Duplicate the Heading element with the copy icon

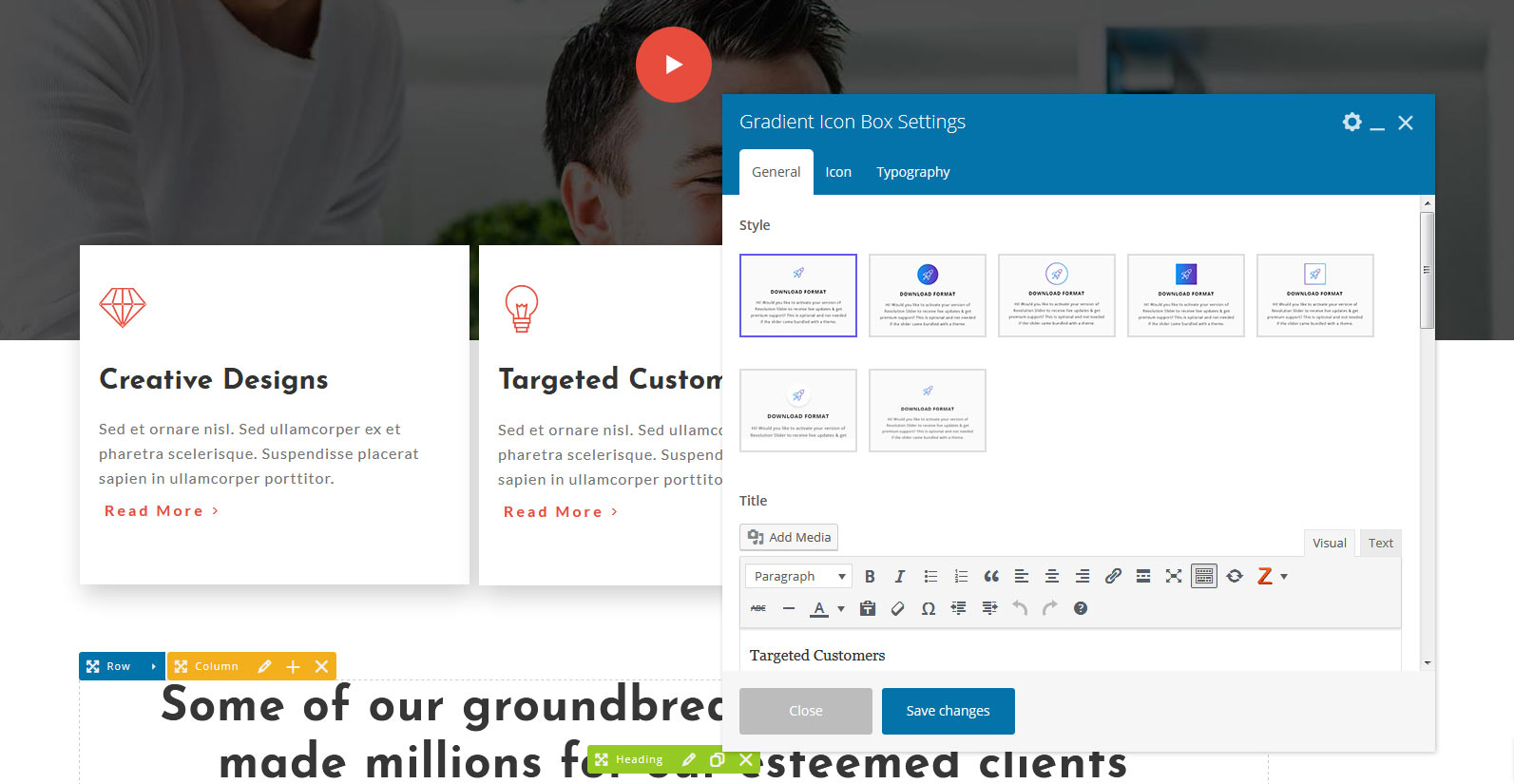coord(718,759)
